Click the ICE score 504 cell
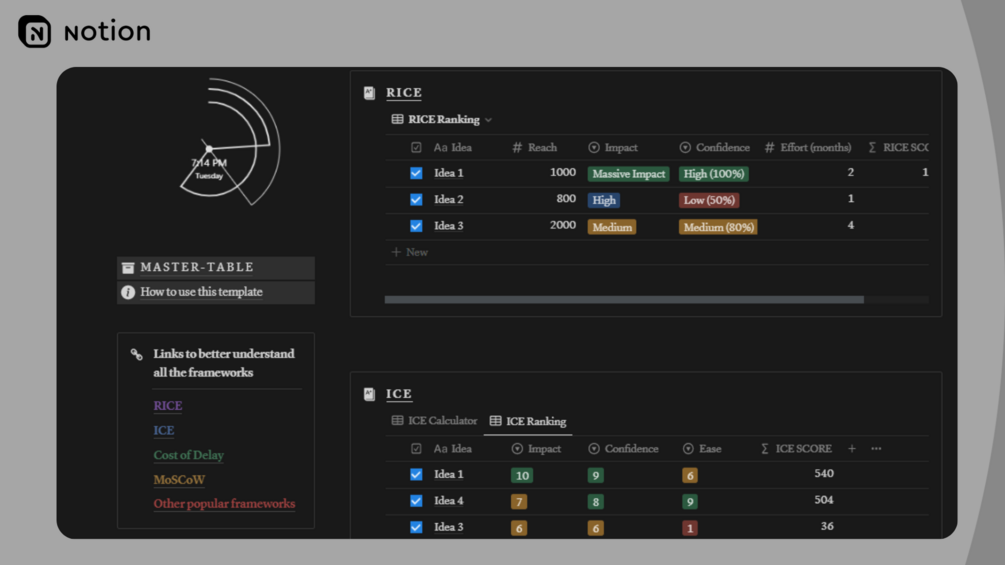Viewport: 1005px width, 565px height. 824,500
